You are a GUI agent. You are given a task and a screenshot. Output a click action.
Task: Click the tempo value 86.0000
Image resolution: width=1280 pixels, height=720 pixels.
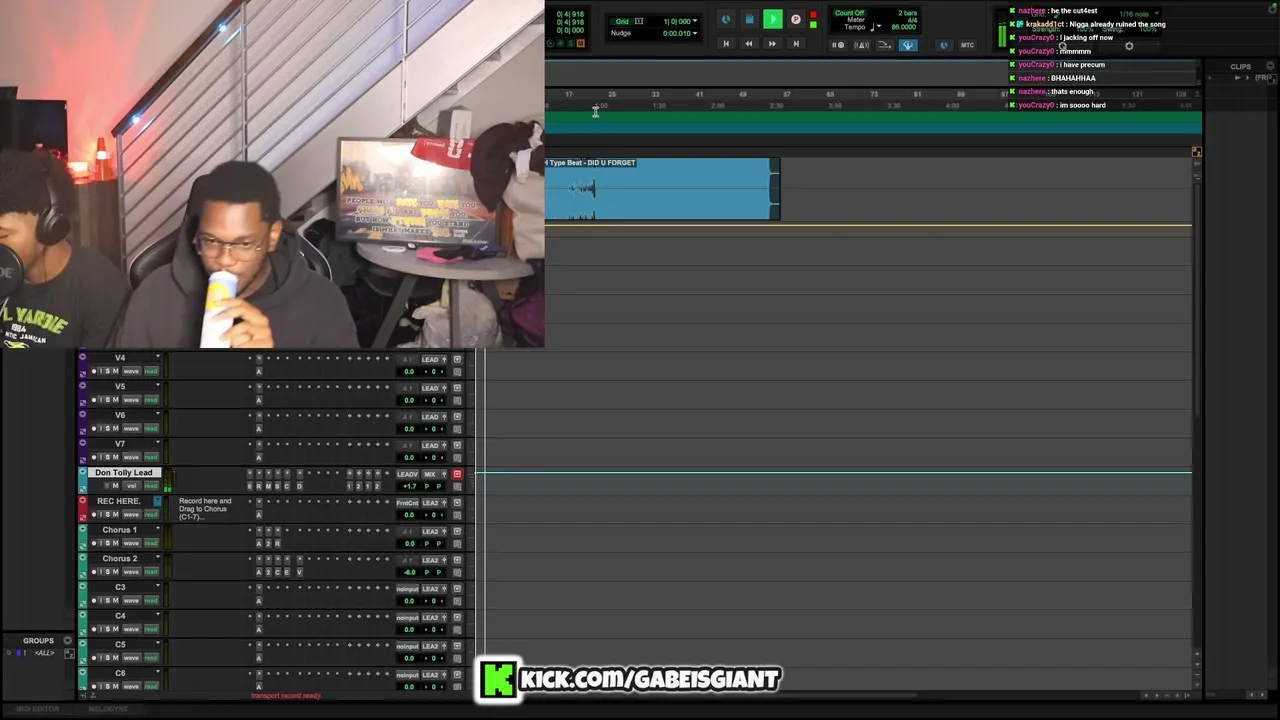click(x=904, y=27)
